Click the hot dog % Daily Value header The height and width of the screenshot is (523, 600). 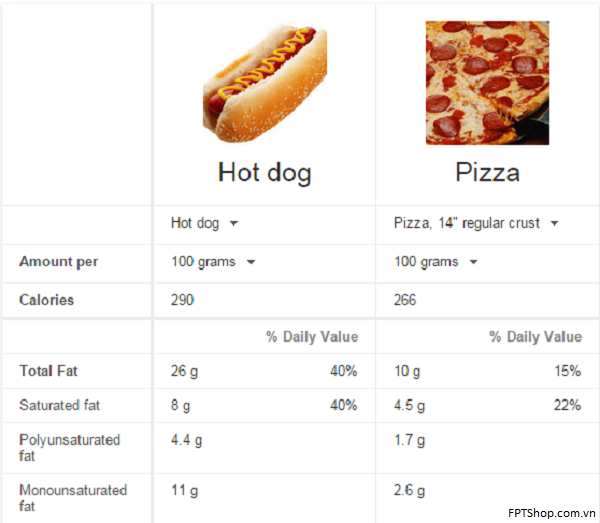point(312,337)
